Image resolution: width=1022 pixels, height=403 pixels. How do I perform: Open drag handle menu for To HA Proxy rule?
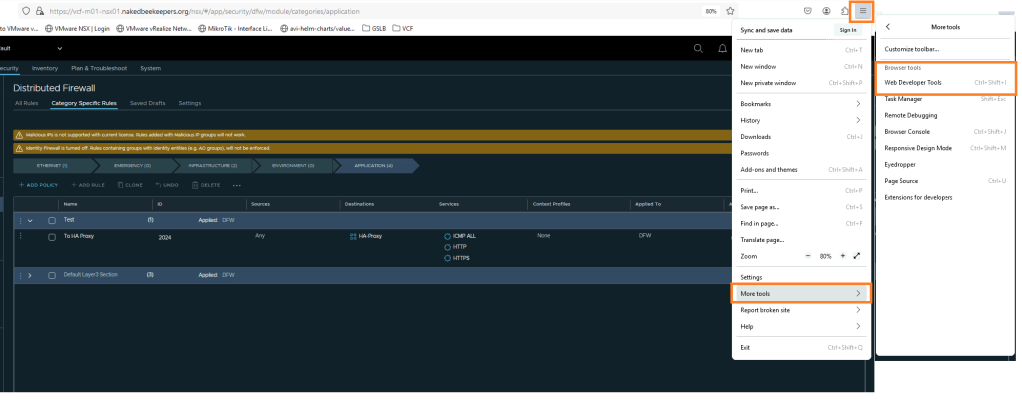click(19, 237)
